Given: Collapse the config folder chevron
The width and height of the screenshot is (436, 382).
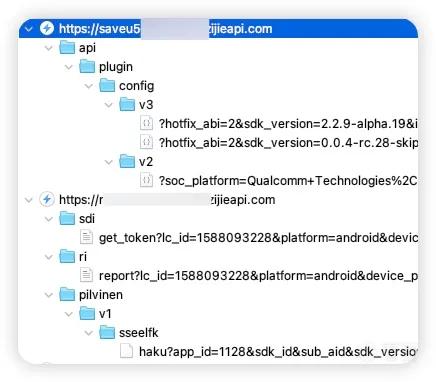Looking at the screenshot, I should click(x=89, y=86).
